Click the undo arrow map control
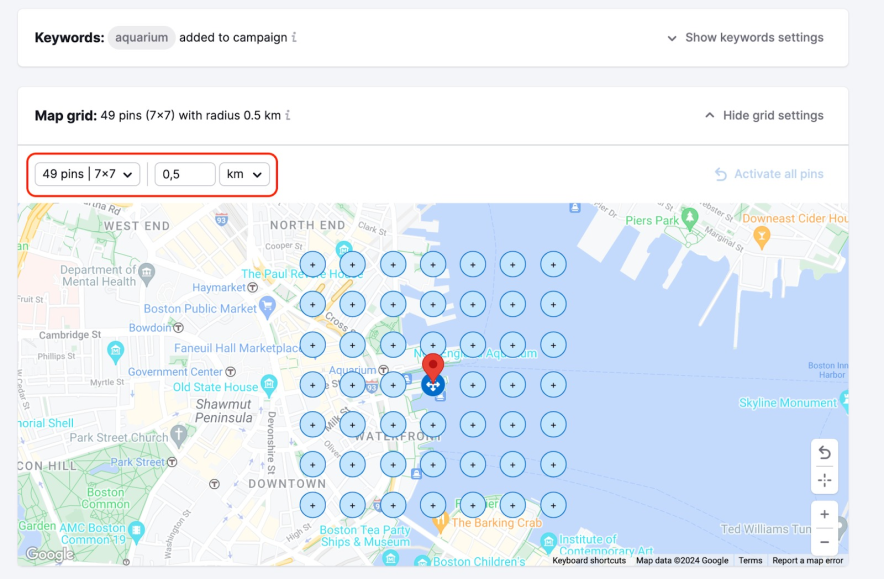The height and width of the screenshot is (579, 884). [824, 453]
